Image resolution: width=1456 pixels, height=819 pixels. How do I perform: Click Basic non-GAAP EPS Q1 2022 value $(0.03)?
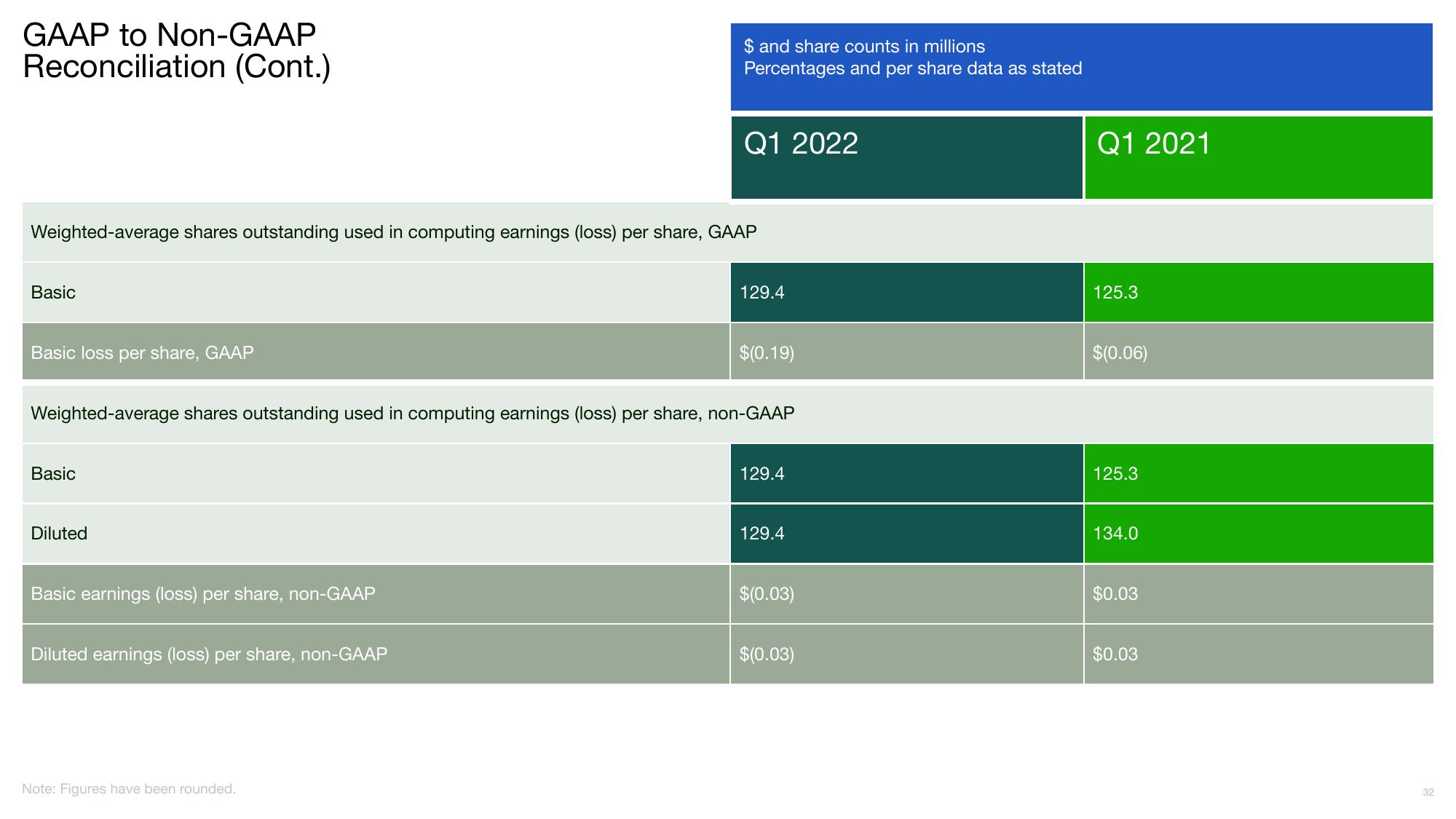click(x=767, y=594)
